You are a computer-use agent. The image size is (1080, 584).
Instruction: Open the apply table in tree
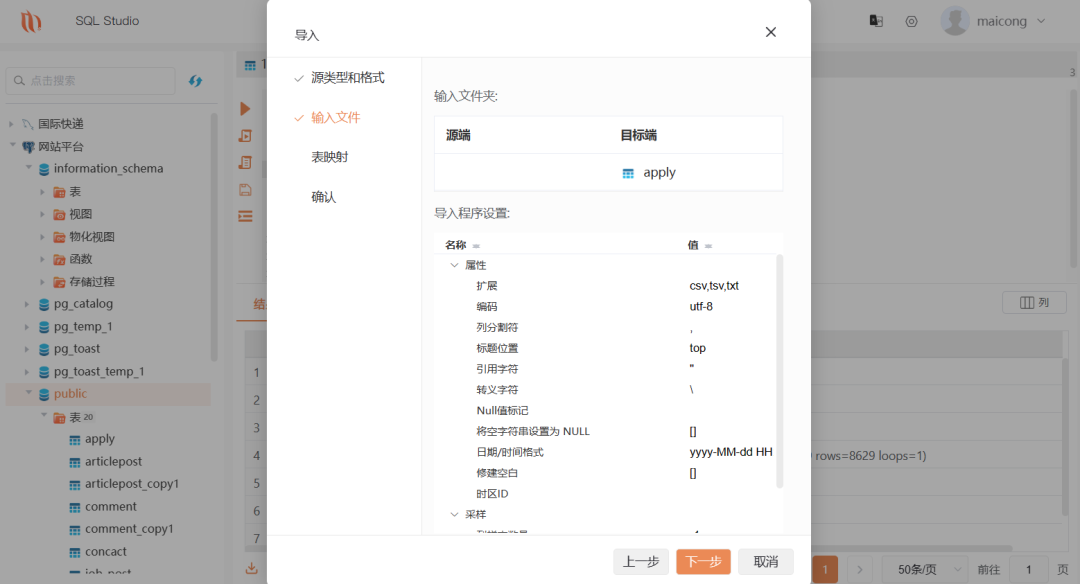pos(100,439)
